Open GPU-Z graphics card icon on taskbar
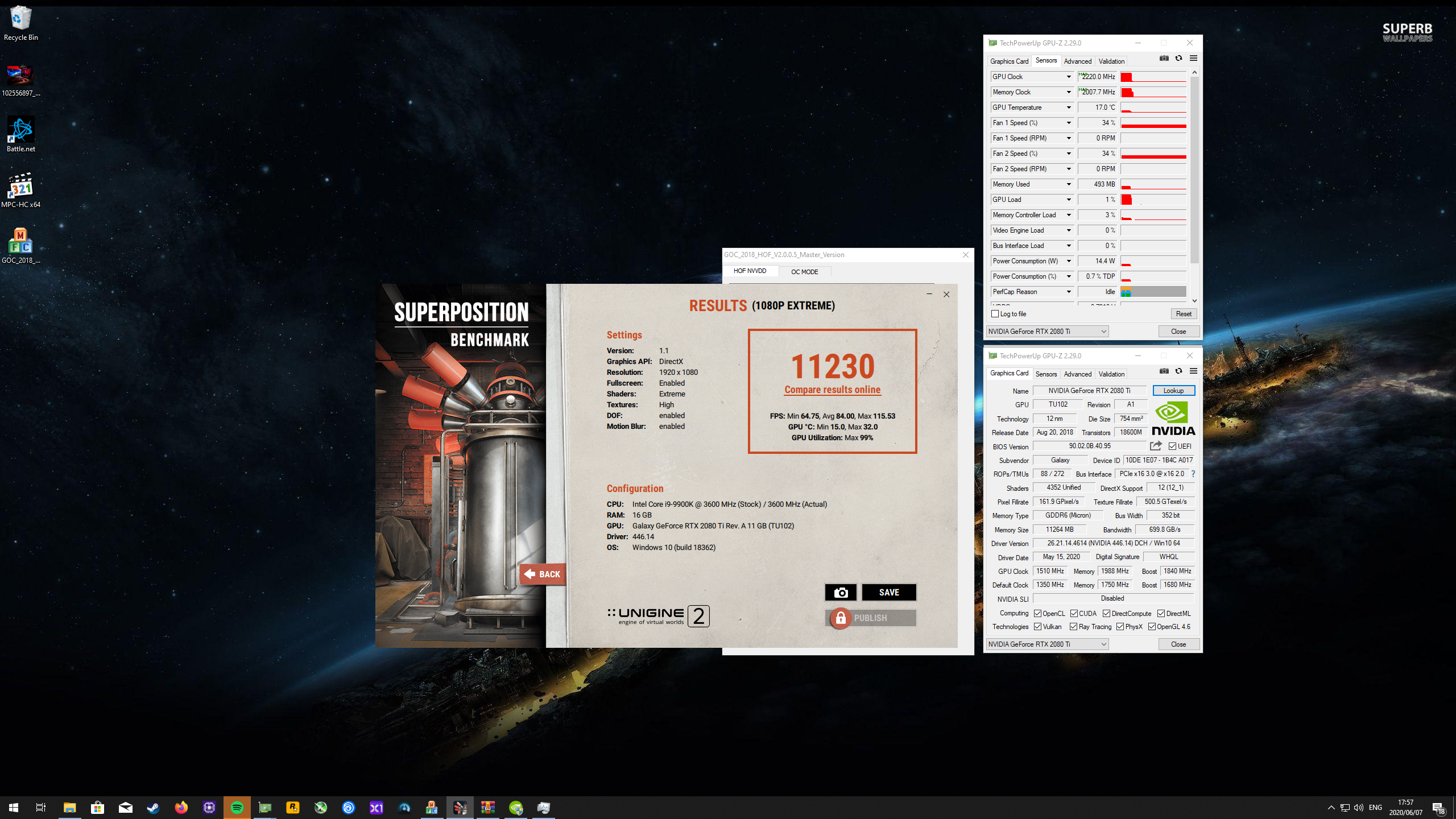 coord(265,808)
